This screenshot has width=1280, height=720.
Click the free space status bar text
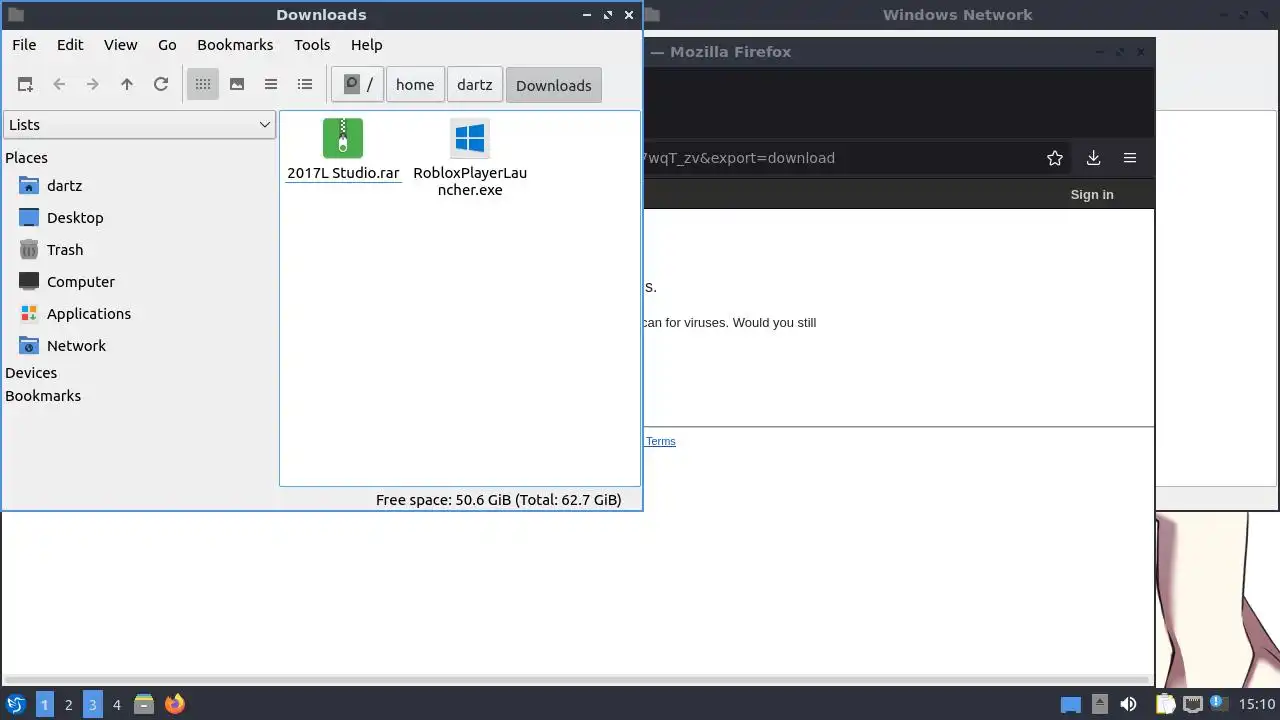499,500
